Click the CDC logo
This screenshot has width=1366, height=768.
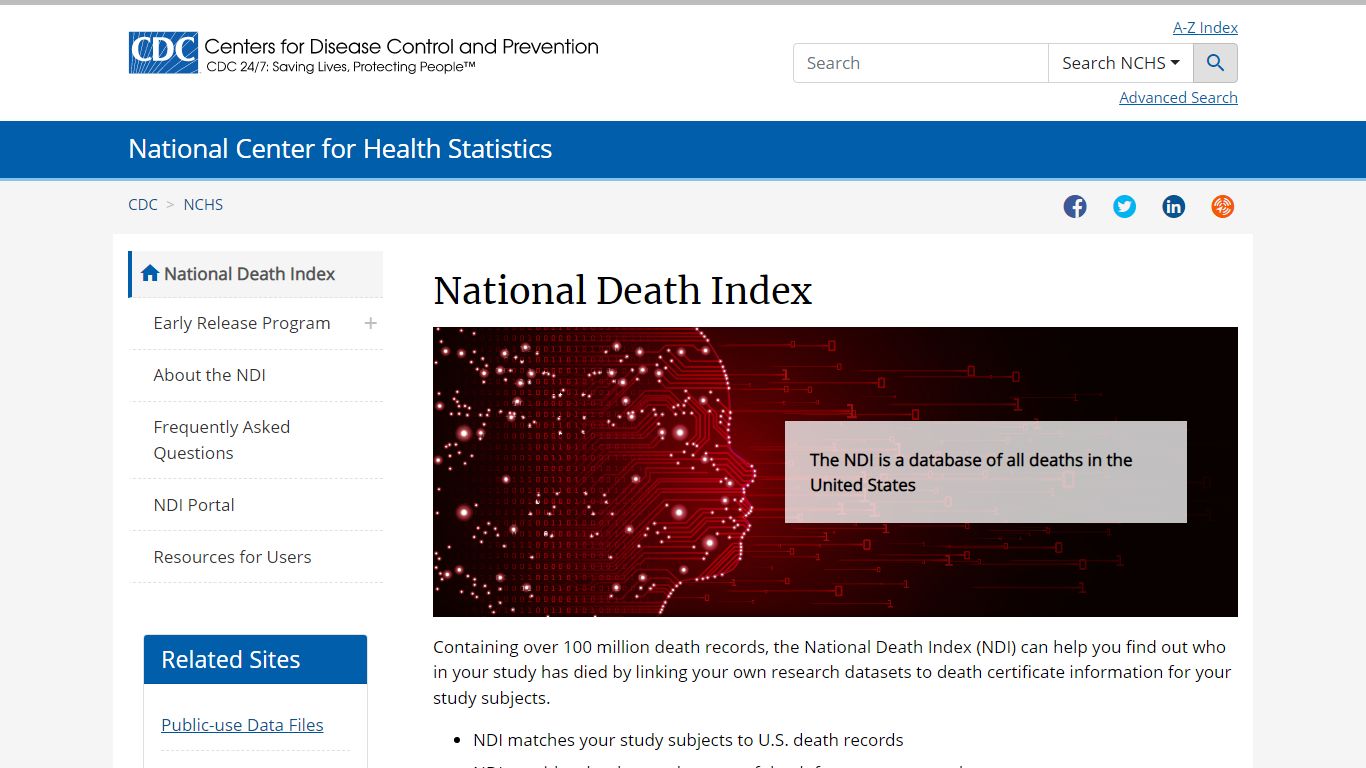pos(162,51)
